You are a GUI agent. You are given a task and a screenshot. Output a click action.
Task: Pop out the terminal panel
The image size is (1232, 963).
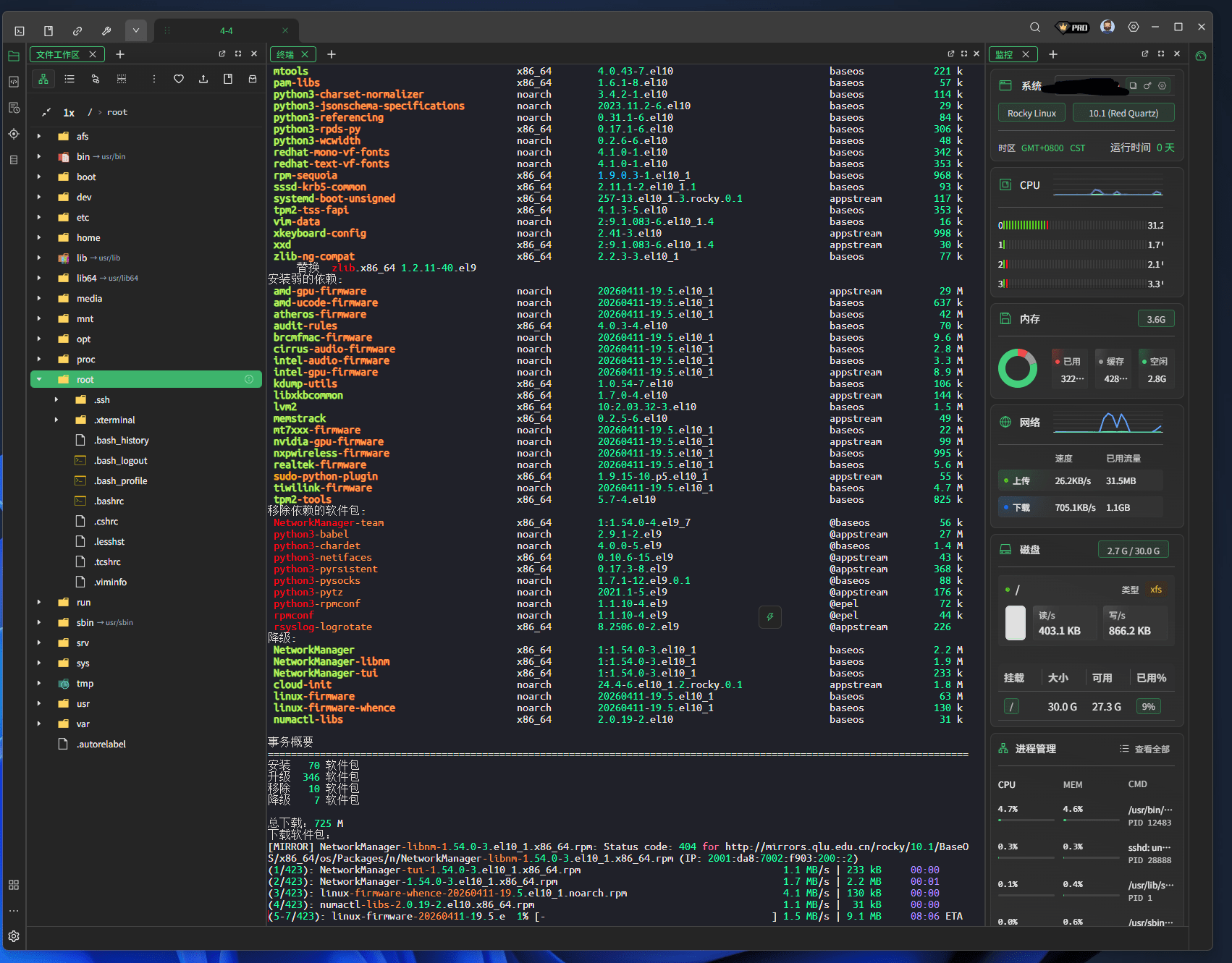pos(951,54)
